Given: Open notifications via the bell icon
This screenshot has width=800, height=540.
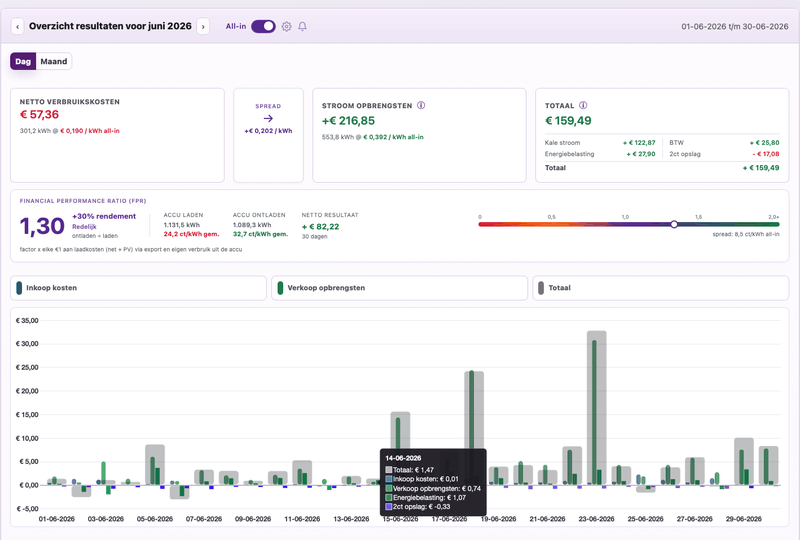Looking at the screenshot, I should point(303,26).
